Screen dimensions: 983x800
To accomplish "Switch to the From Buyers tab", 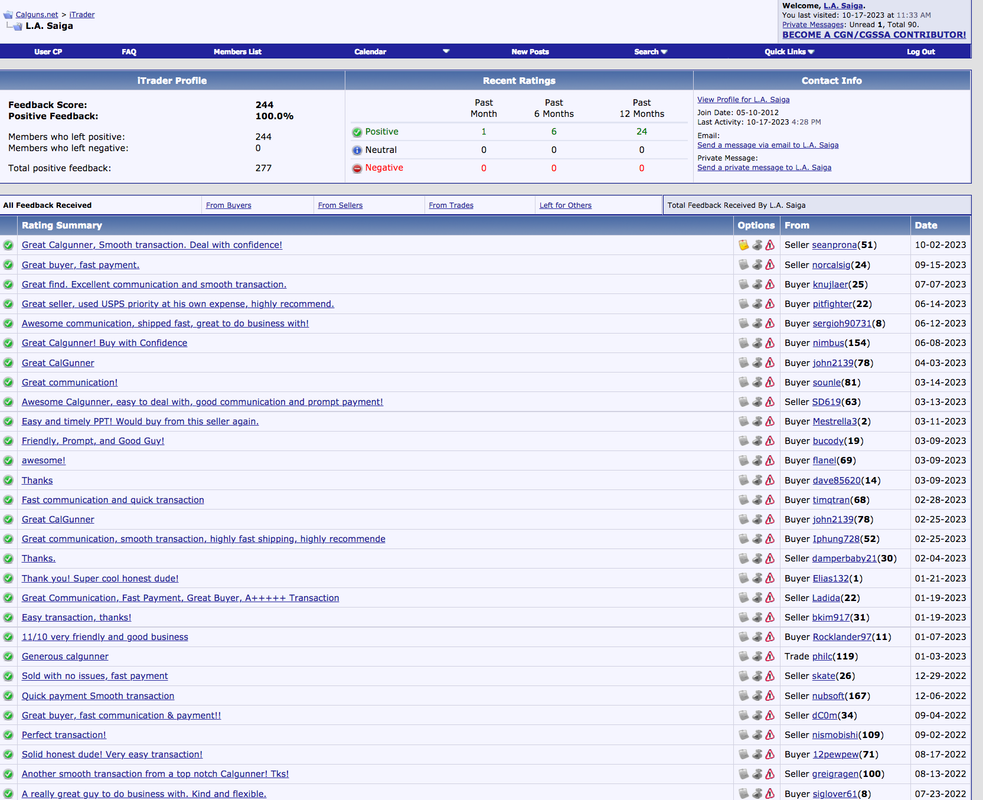I will click(x=228, y=205).
